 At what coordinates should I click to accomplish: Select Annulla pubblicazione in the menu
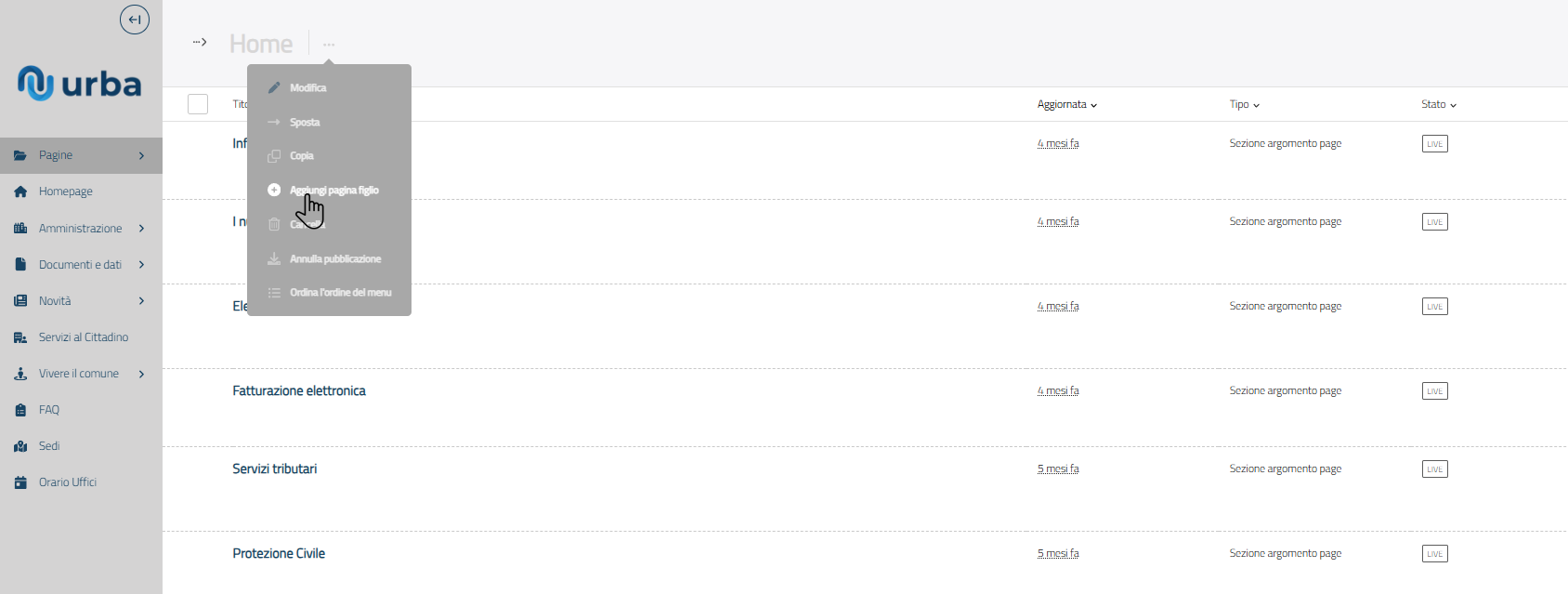point(334,259)
